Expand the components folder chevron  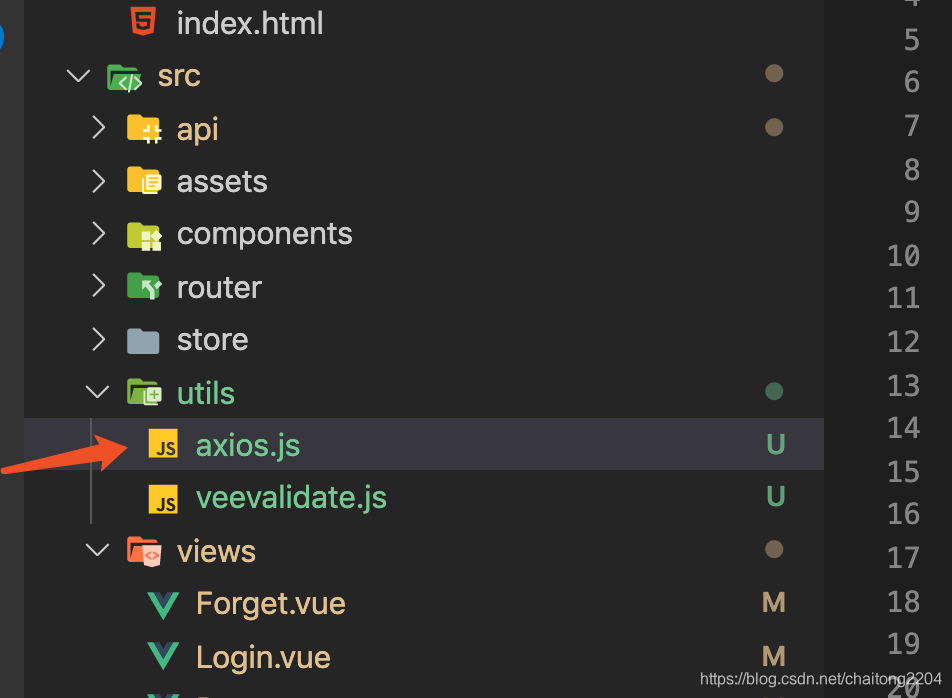(97, 234)
